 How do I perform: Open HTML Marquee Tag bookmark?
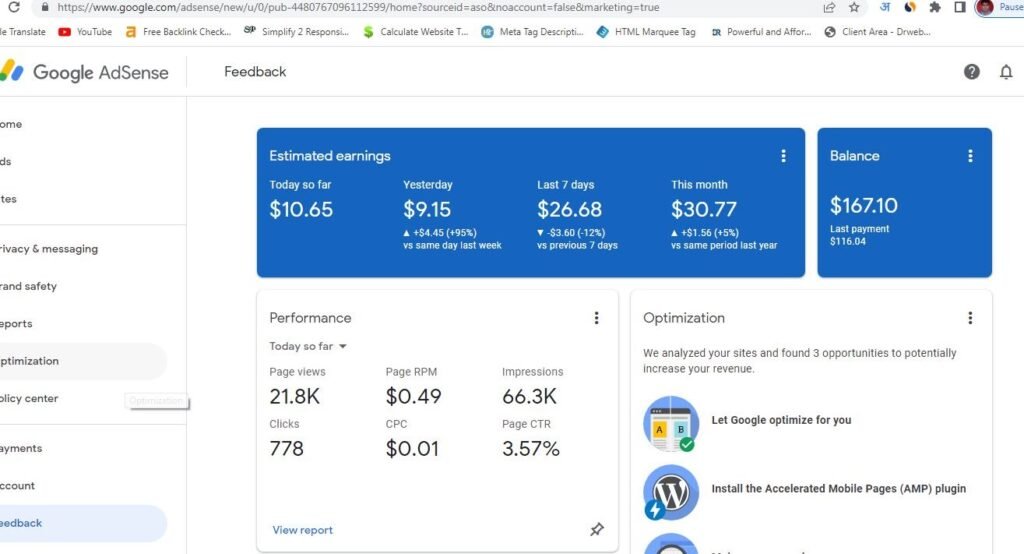[646, 31]
